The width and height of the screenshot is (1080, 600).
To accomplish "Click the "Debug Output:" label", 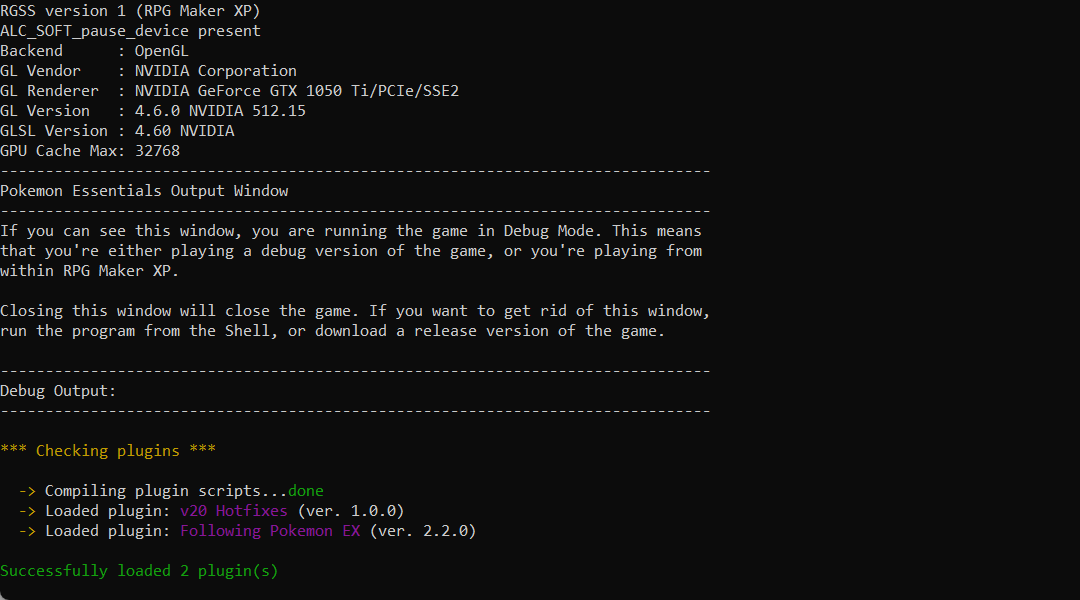I will [58, 391].
